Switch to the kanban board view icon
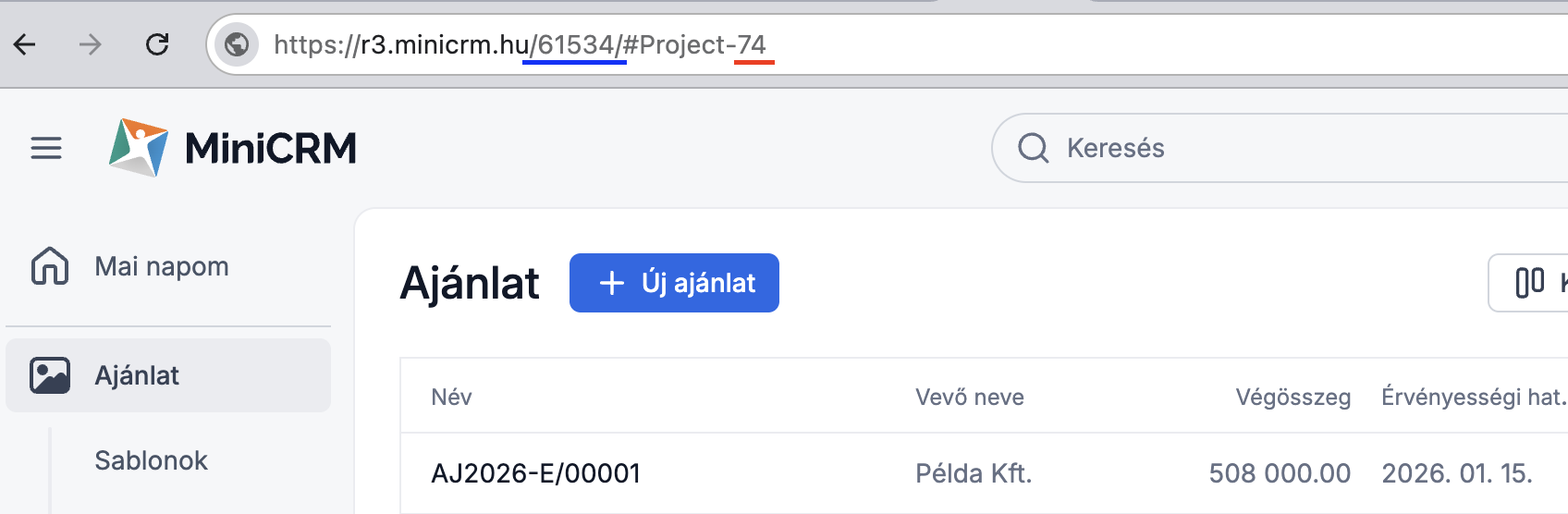The height and width of the screenshot is (514, 1568). coord(1530,283)
